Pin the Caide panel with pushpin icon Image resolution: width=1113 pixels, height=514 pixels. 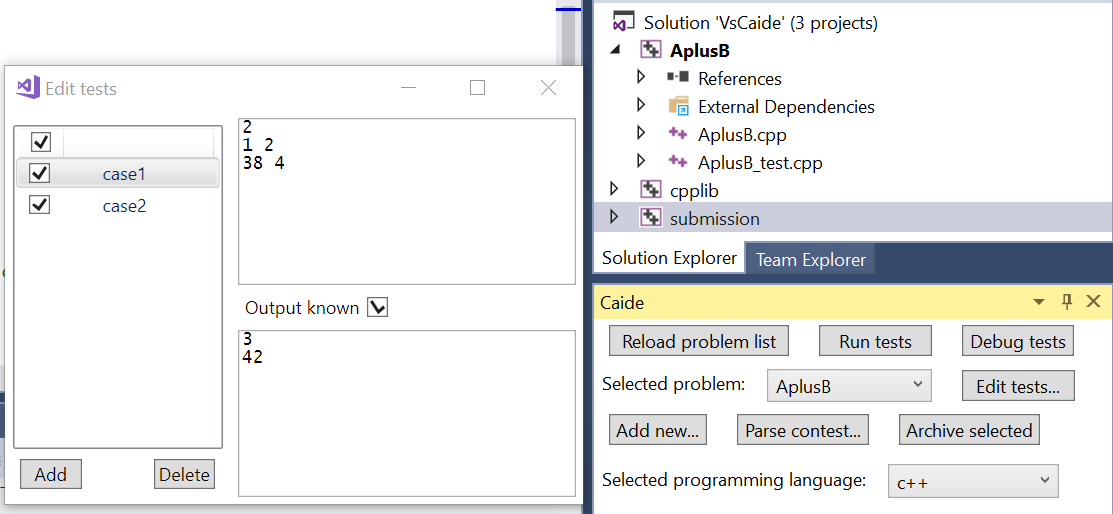1067,302
